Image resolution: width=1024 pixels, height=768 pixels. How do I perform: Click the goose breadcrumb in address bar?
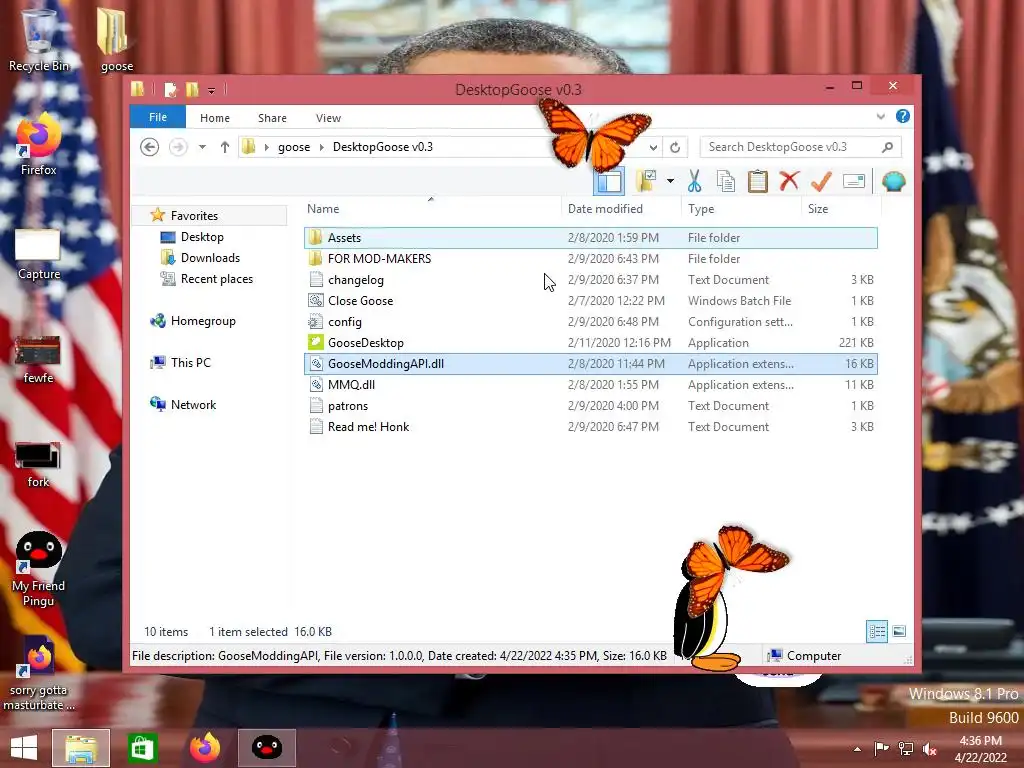coord(294,147)
